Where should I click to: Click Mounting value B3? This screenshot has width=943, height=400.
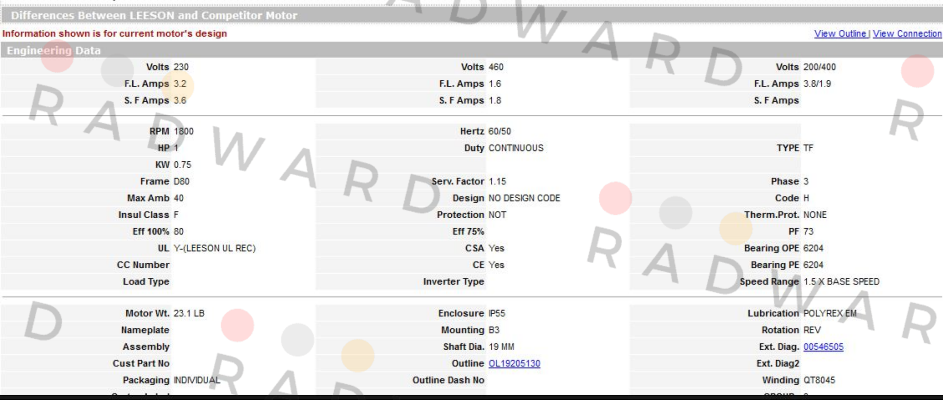[x=494, y=330]
